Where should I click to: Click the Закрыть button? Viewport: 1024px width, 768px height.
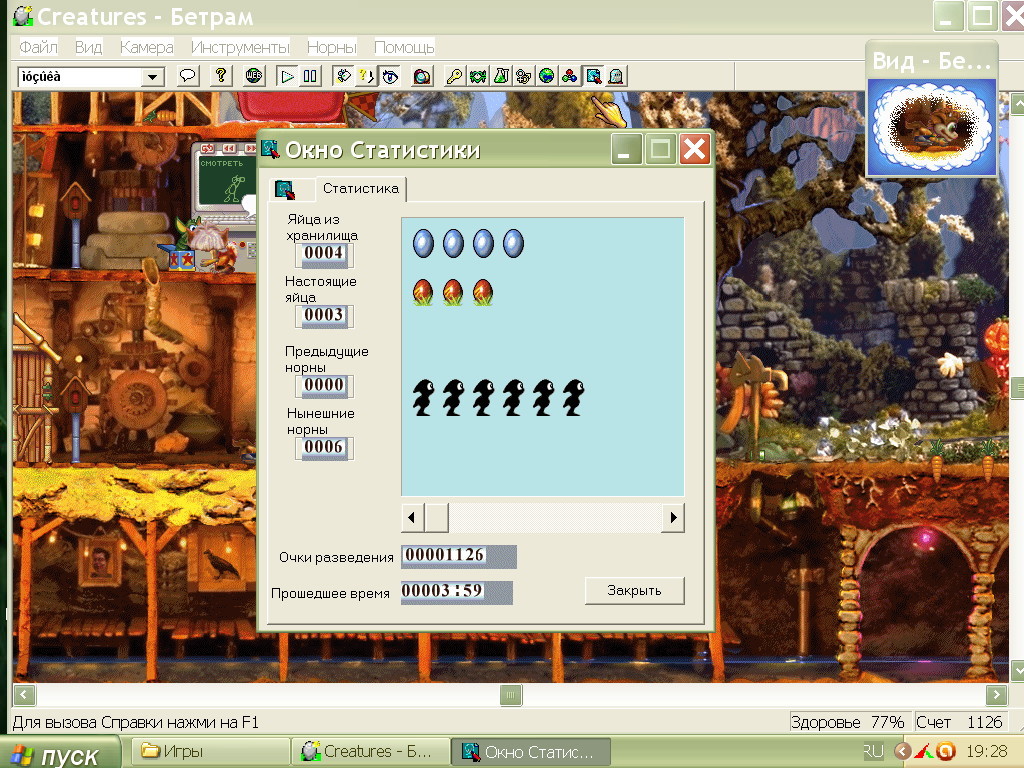point(634,590)
